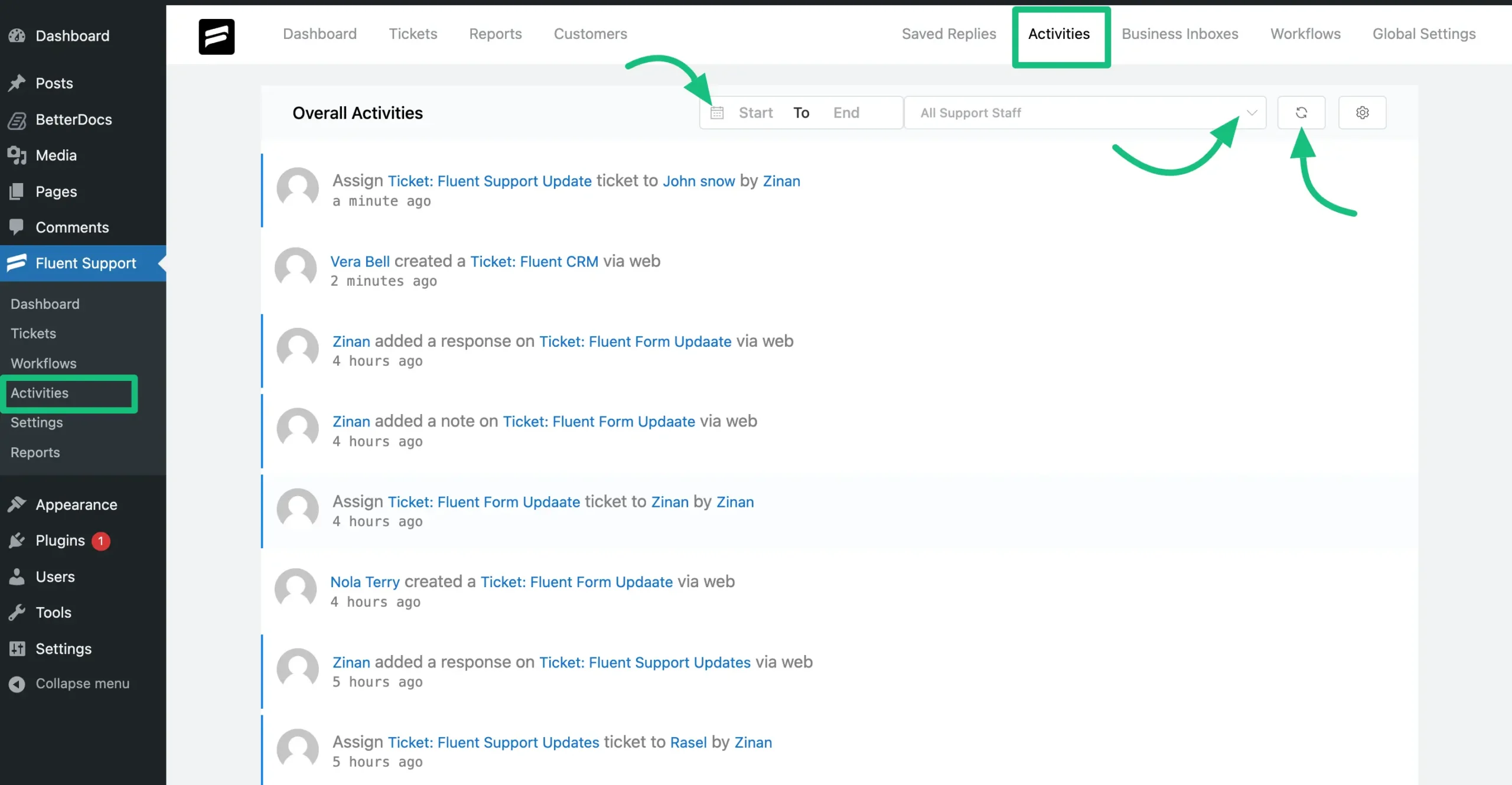The height and width of the screenshot is (785, 1512).
Task: Click the Collapse menu arrow icon
Action: coord(17,684)
